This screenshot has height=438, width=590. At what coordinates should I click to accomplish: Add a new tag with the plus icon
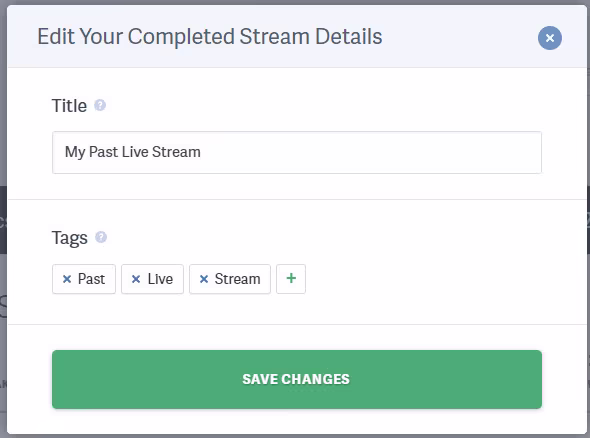pos(291,279)
